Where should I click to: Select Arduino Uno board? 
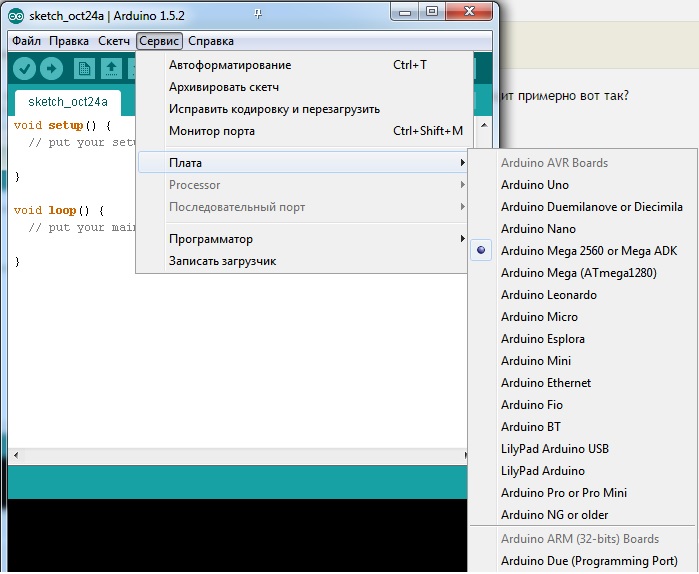535,185
